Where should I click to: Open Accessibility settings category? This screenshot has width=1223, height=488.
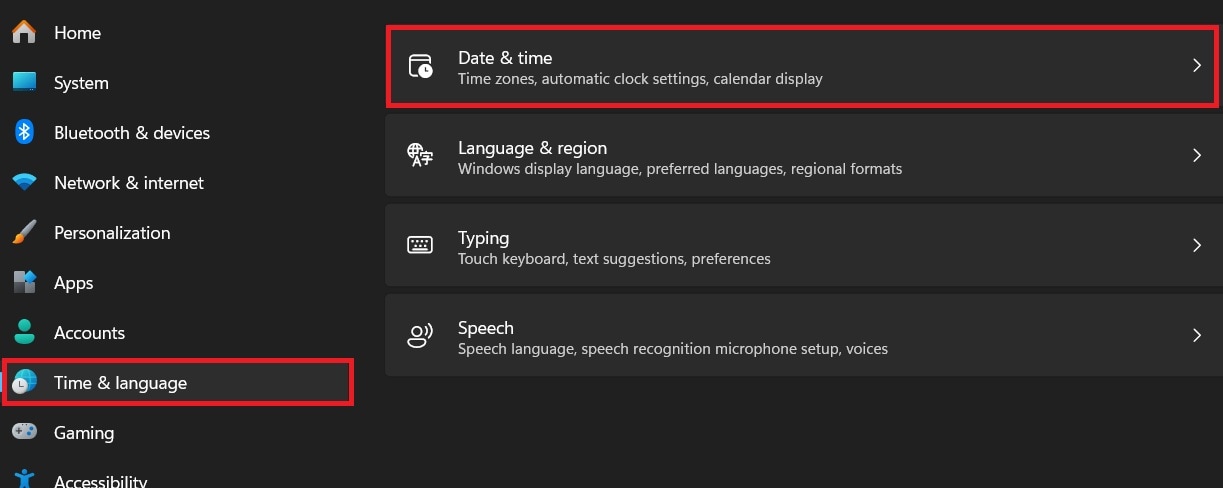[100, 481]
